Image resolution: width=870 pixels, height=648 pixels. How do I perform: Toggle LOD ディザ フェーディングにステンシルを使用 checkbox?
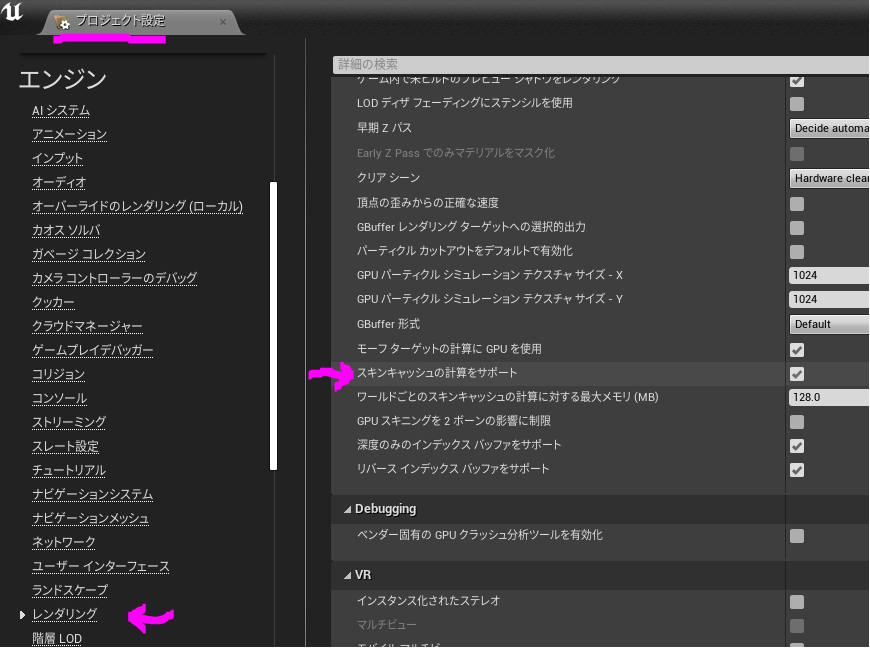pyautogui.click(x=797, y=104)
